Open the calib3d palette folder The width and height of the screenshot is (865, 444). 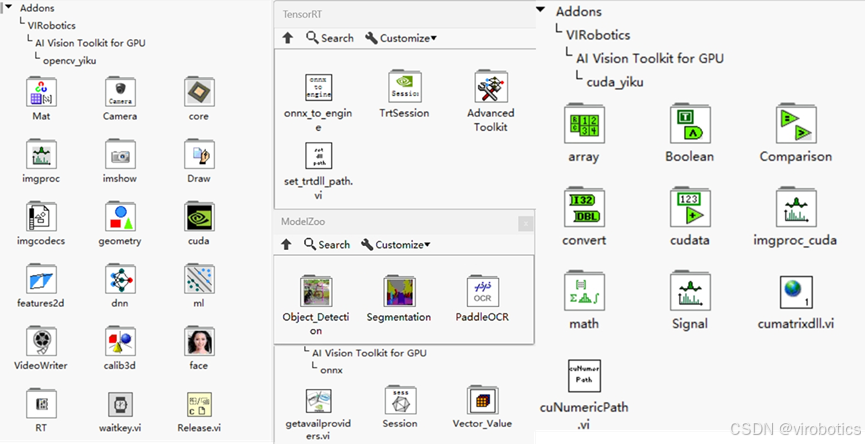point(120,341)
